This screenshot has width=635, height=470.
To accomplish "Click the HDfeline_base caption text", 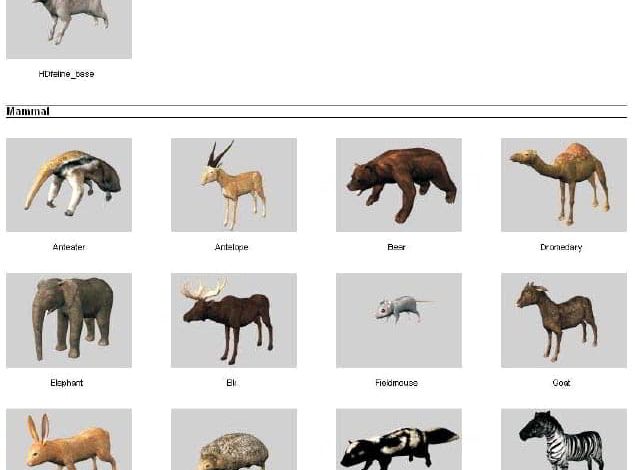I will 66,74.
